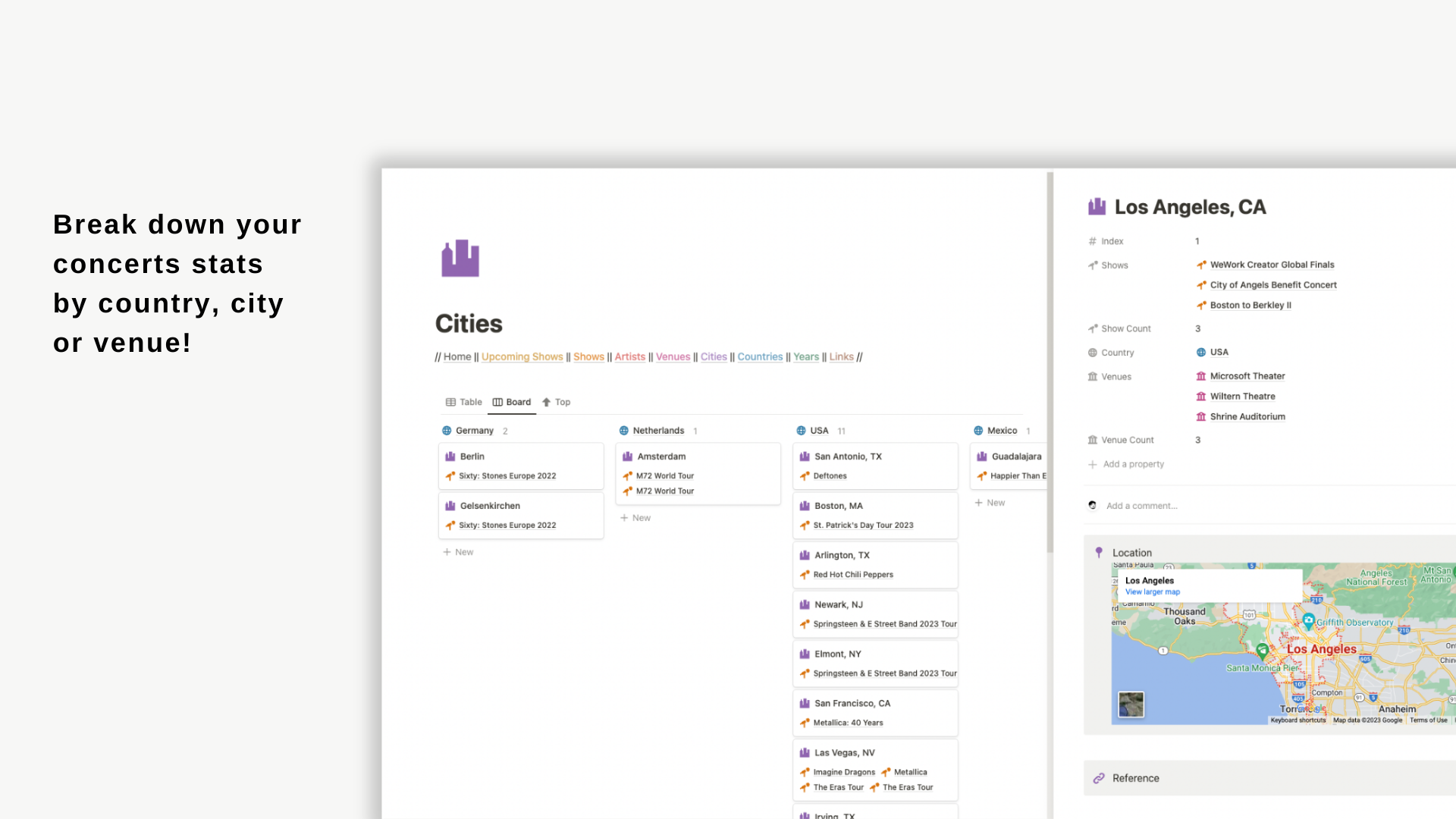Click Metallica: 40 Years show
The height and width of the screenshot is (819, 1456).
(842, 723)
